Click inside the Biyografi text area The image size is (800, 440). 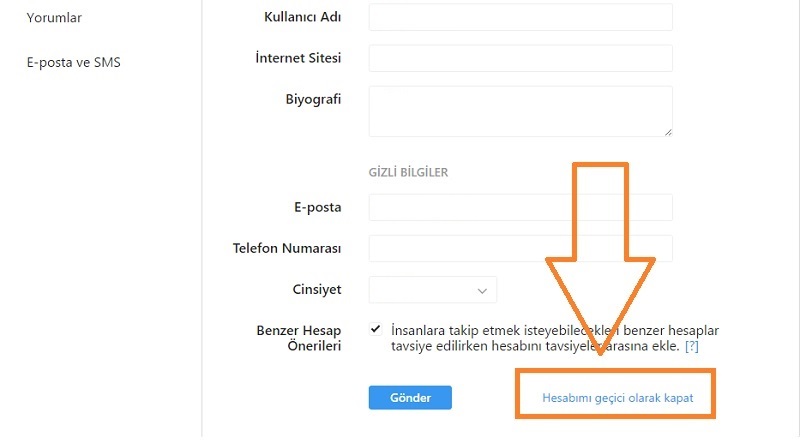(x=520, y=111)
